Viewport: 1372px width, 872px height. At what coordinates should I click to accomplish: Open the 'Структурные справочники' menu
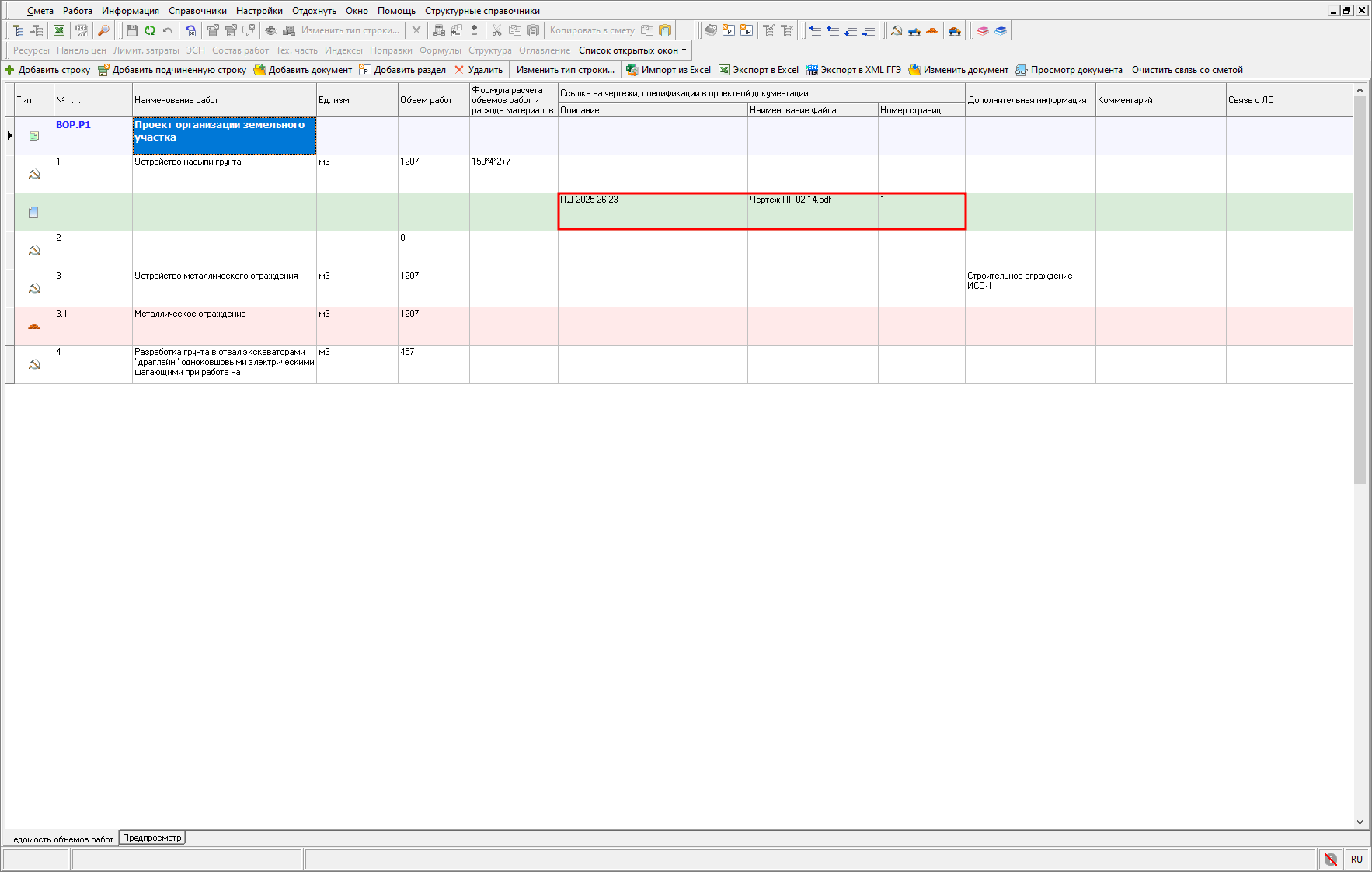point(482,11)
